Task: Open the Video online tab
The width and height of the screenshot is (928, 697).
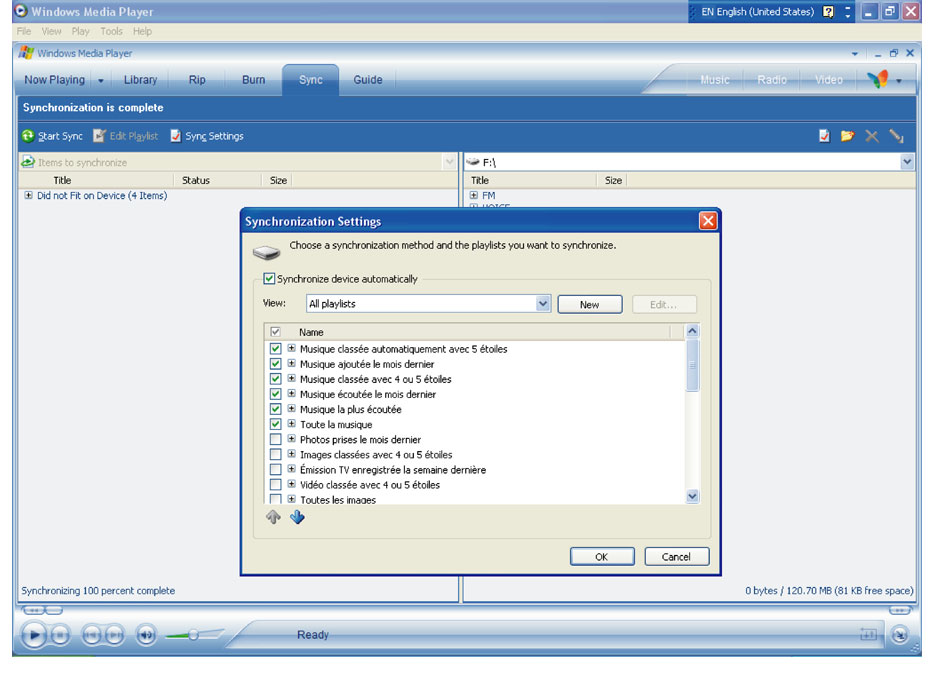Action: (829, 80)
